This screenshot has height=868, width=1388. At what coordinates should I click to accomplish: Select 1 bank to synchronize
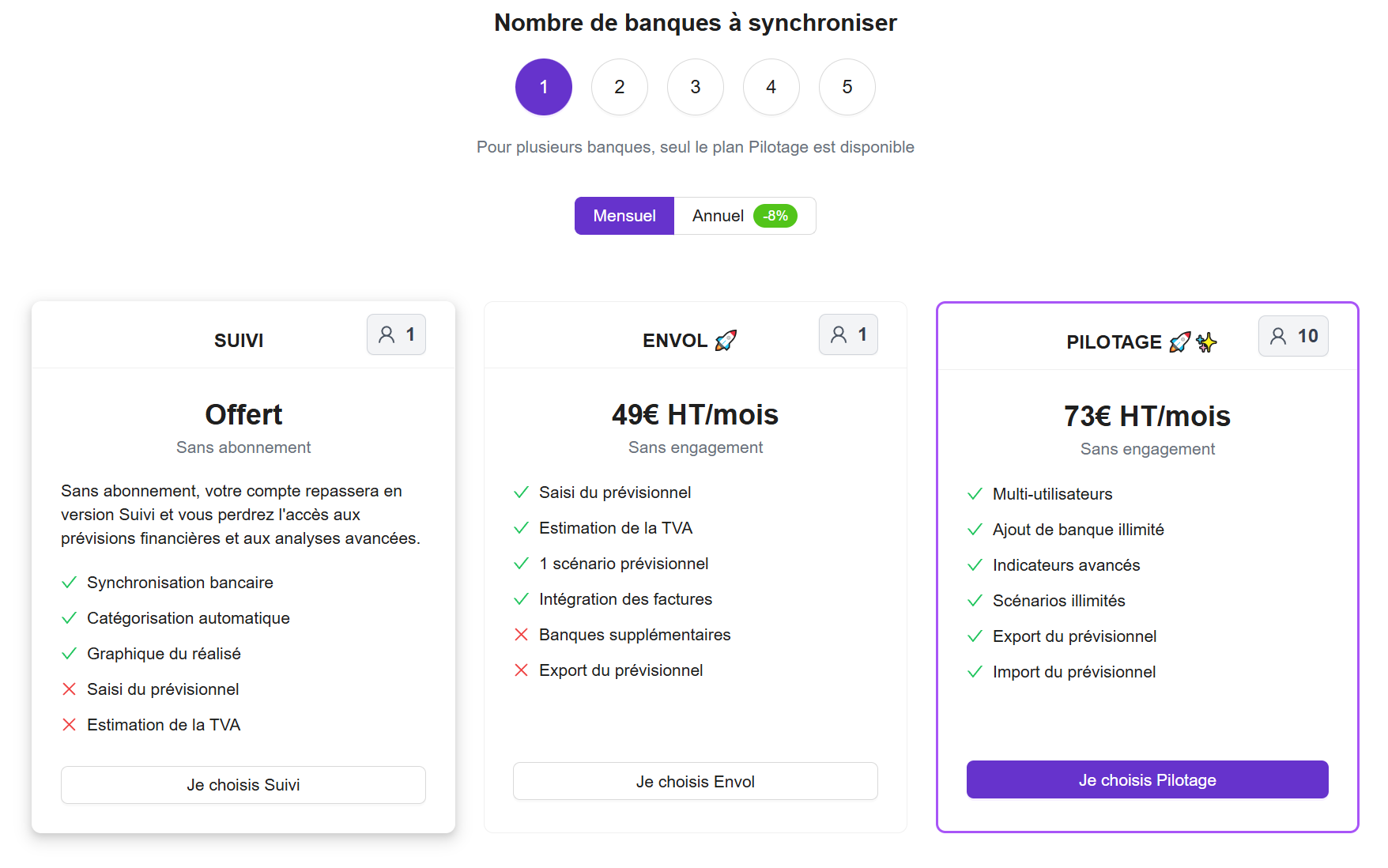(544, 87)
